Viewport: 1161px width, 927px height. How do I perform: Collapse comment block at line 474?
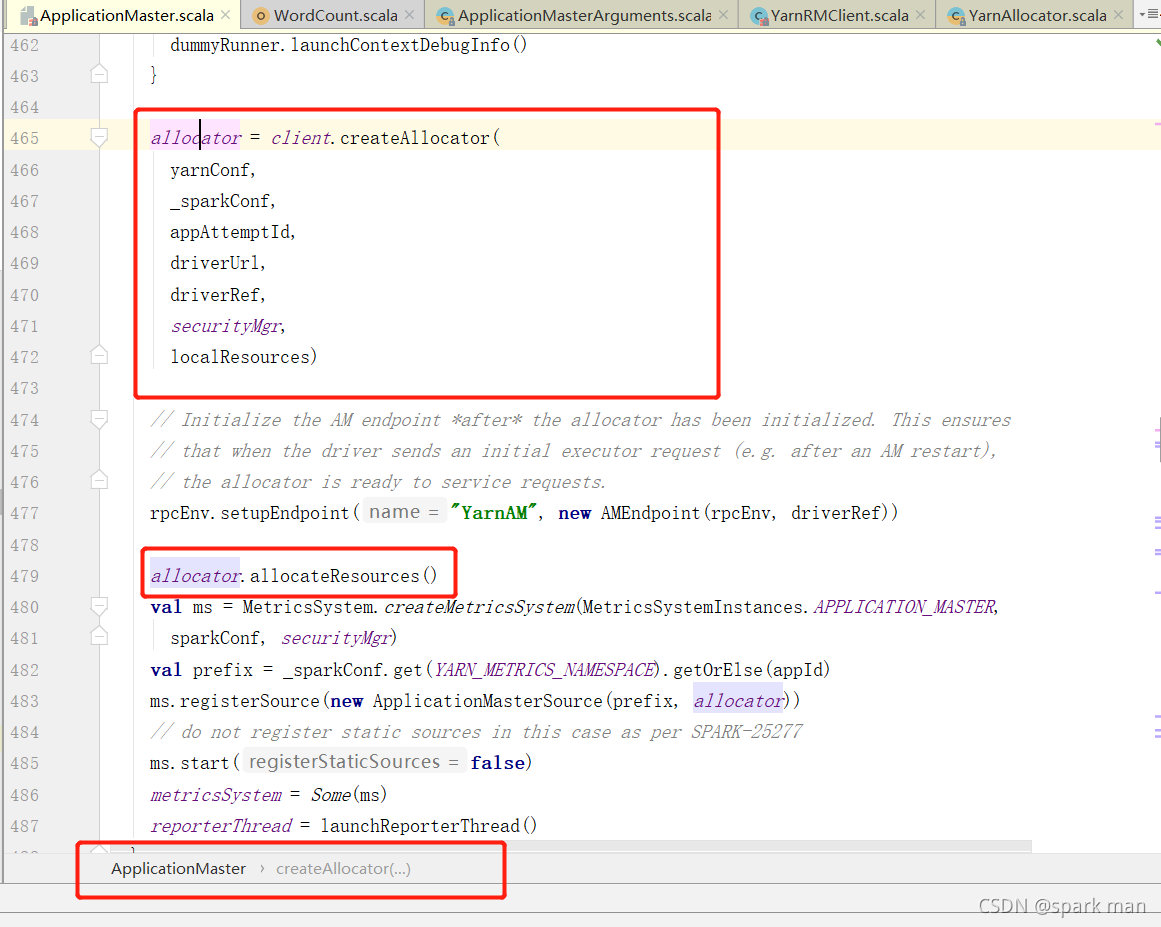(98, 419)
